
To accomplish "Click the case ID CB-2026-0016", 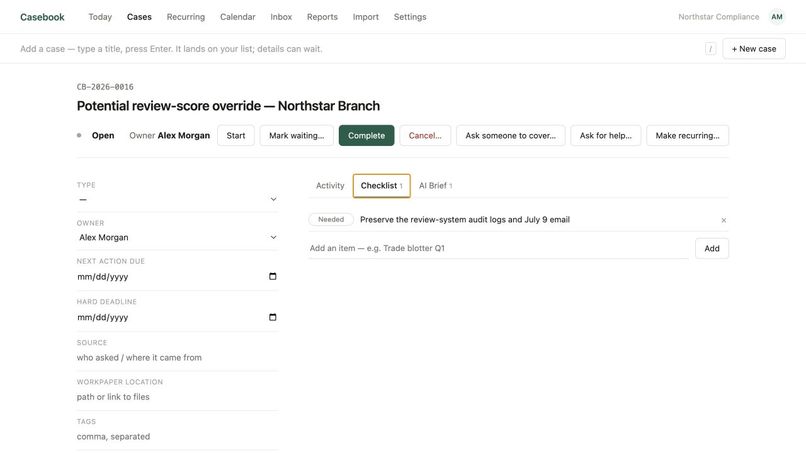I will [x=105, y=87].
